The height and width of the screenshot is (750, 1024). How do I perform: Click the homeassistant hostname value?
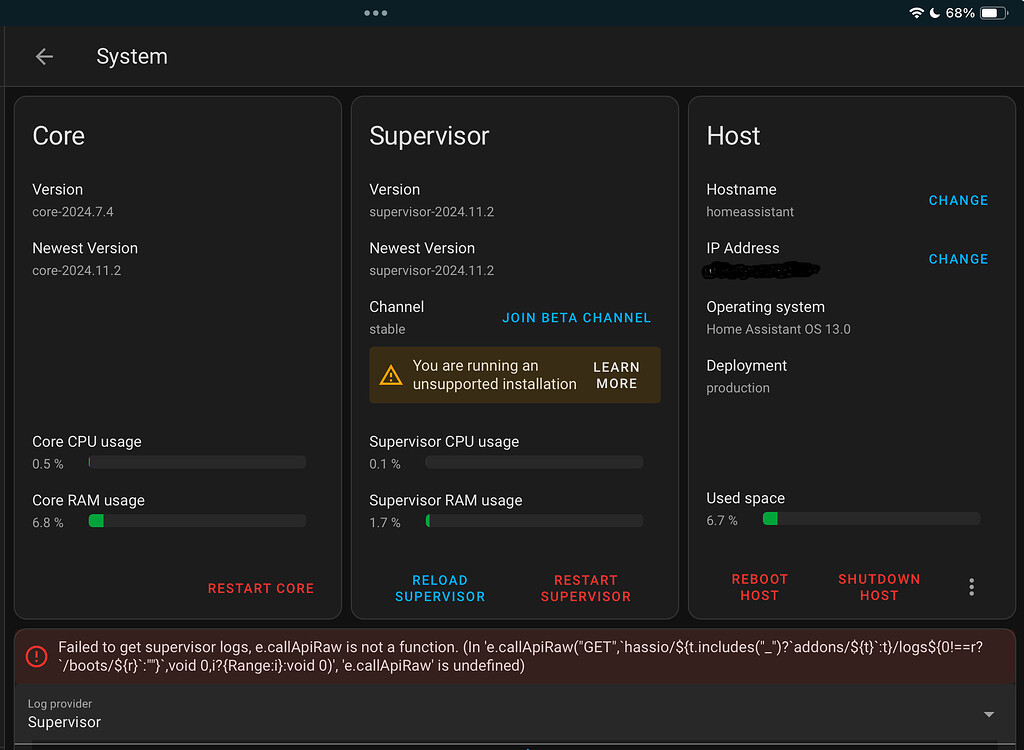point(750,212)
